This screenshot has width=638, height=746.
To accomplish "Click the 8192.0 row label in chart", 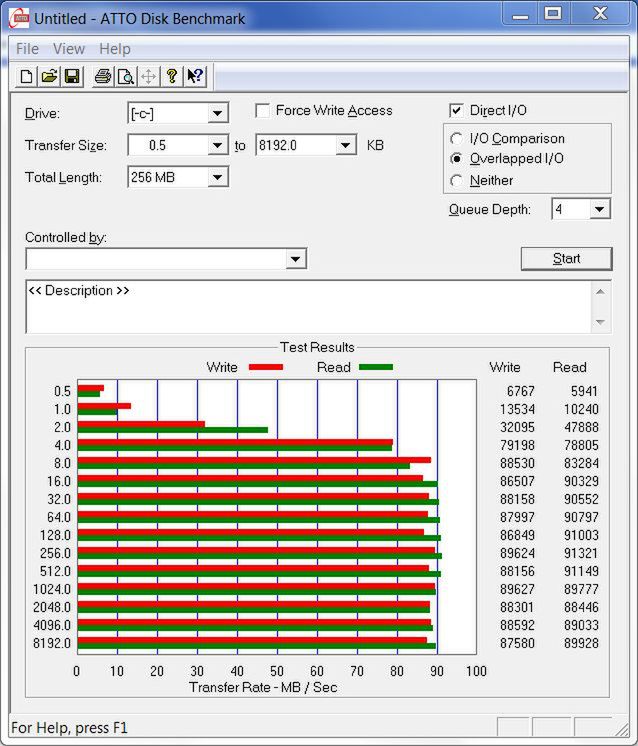I will tap(52, 643).
